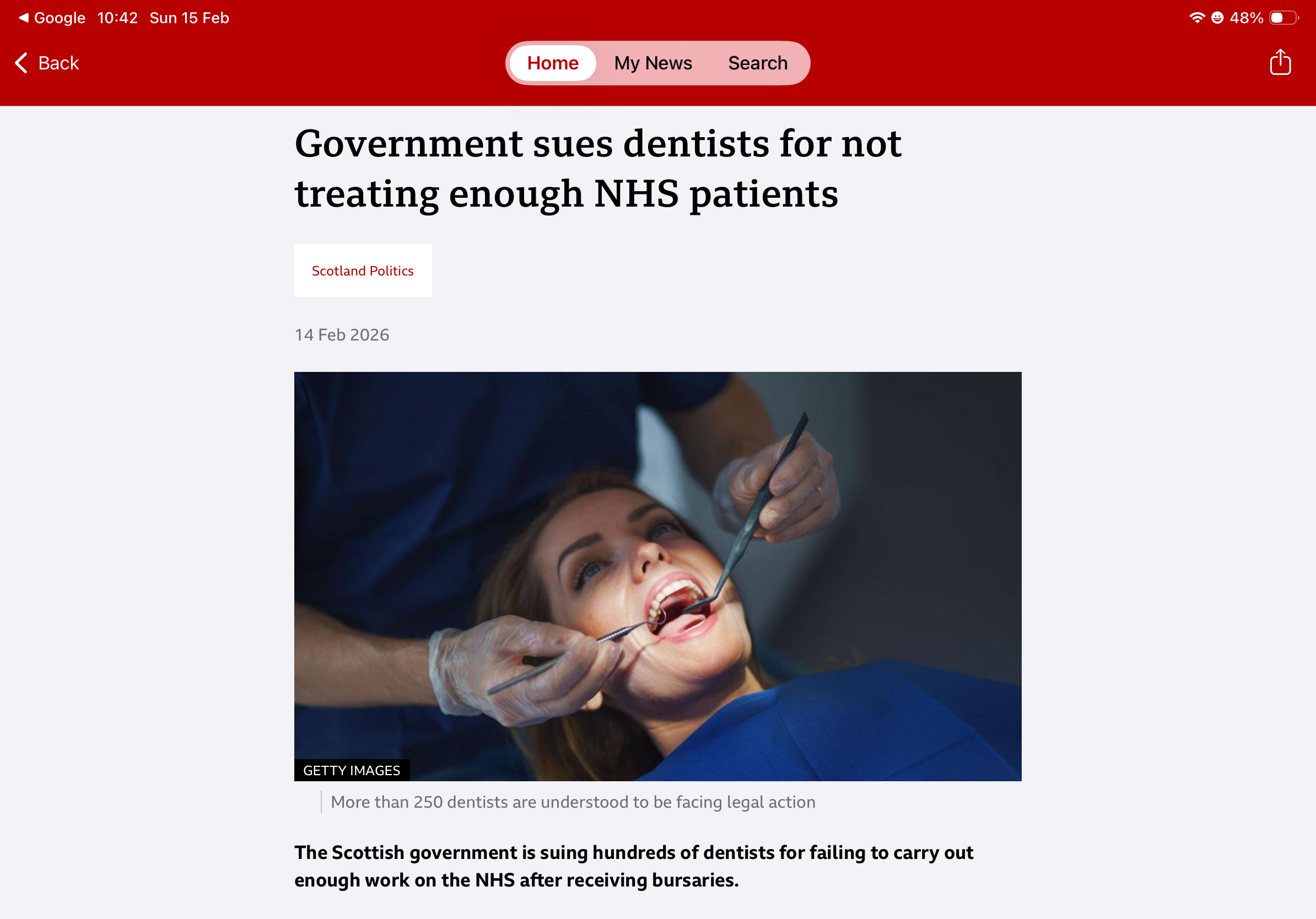The height and width of the screenshot is (919, 1316).
Task: Tap the Back button label
Action: (x=58, y=62)
